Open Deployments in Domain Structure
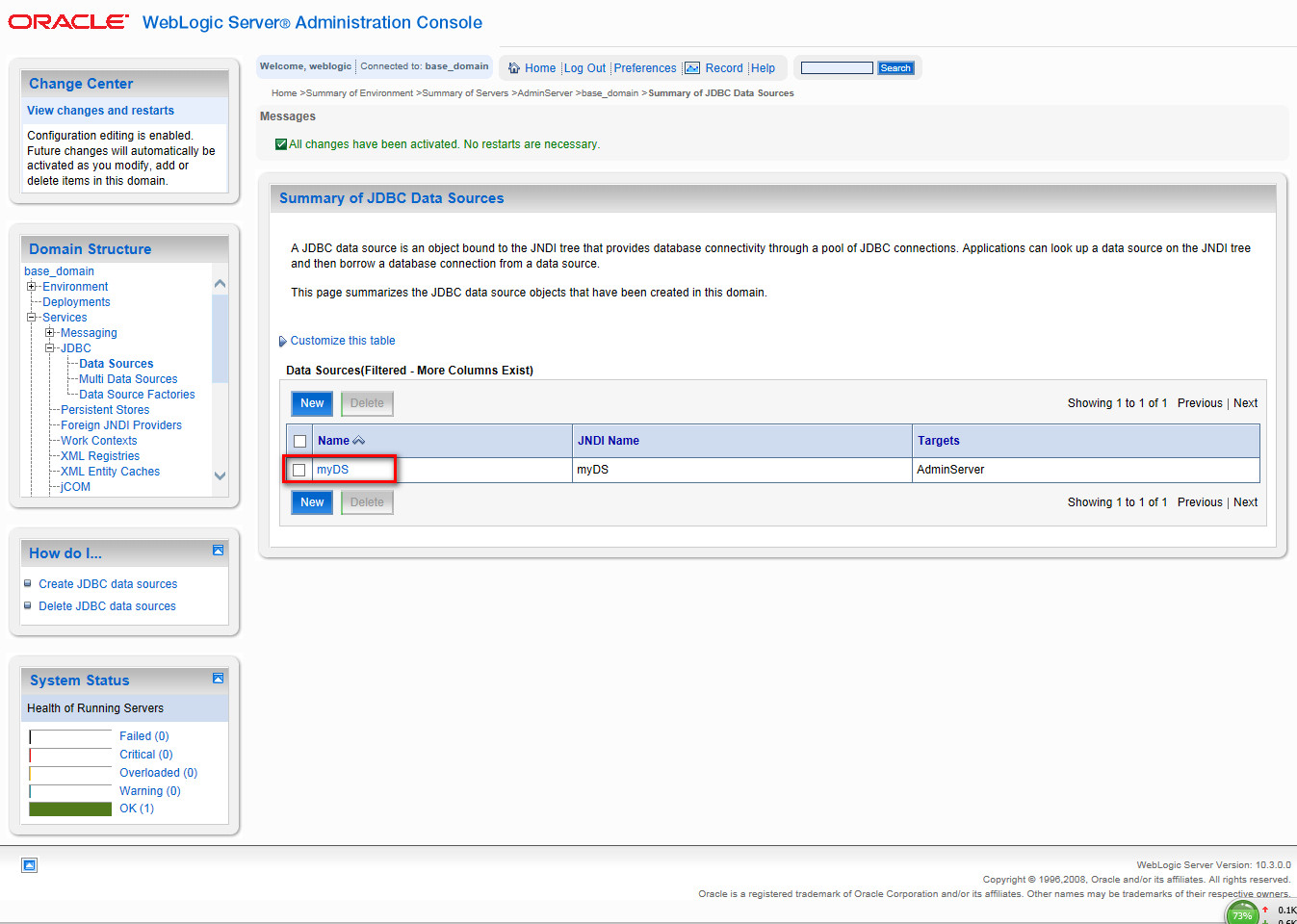 76,302
